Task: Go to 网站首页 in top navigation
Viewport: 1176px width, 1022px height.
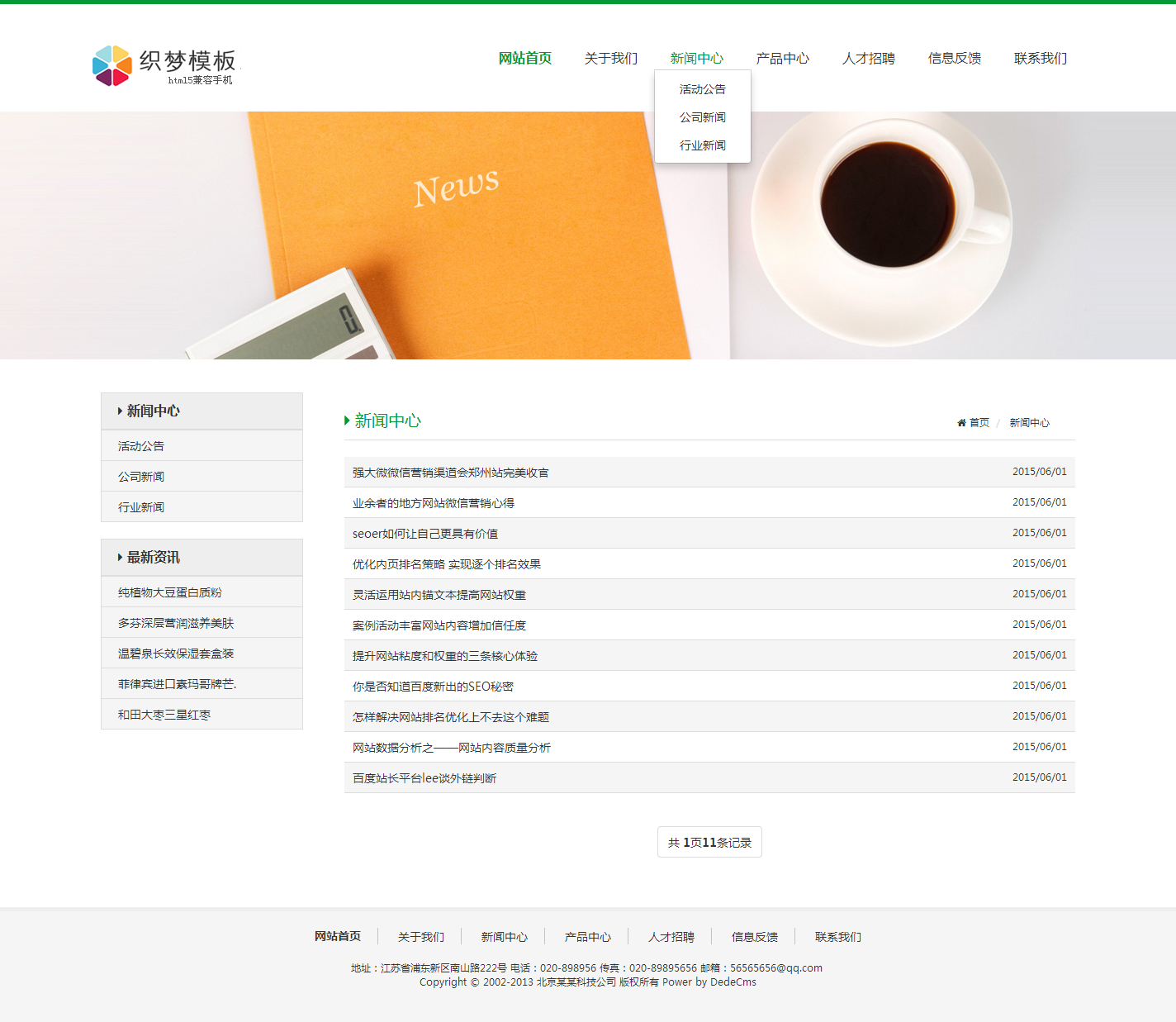Action: click(524, 59)
